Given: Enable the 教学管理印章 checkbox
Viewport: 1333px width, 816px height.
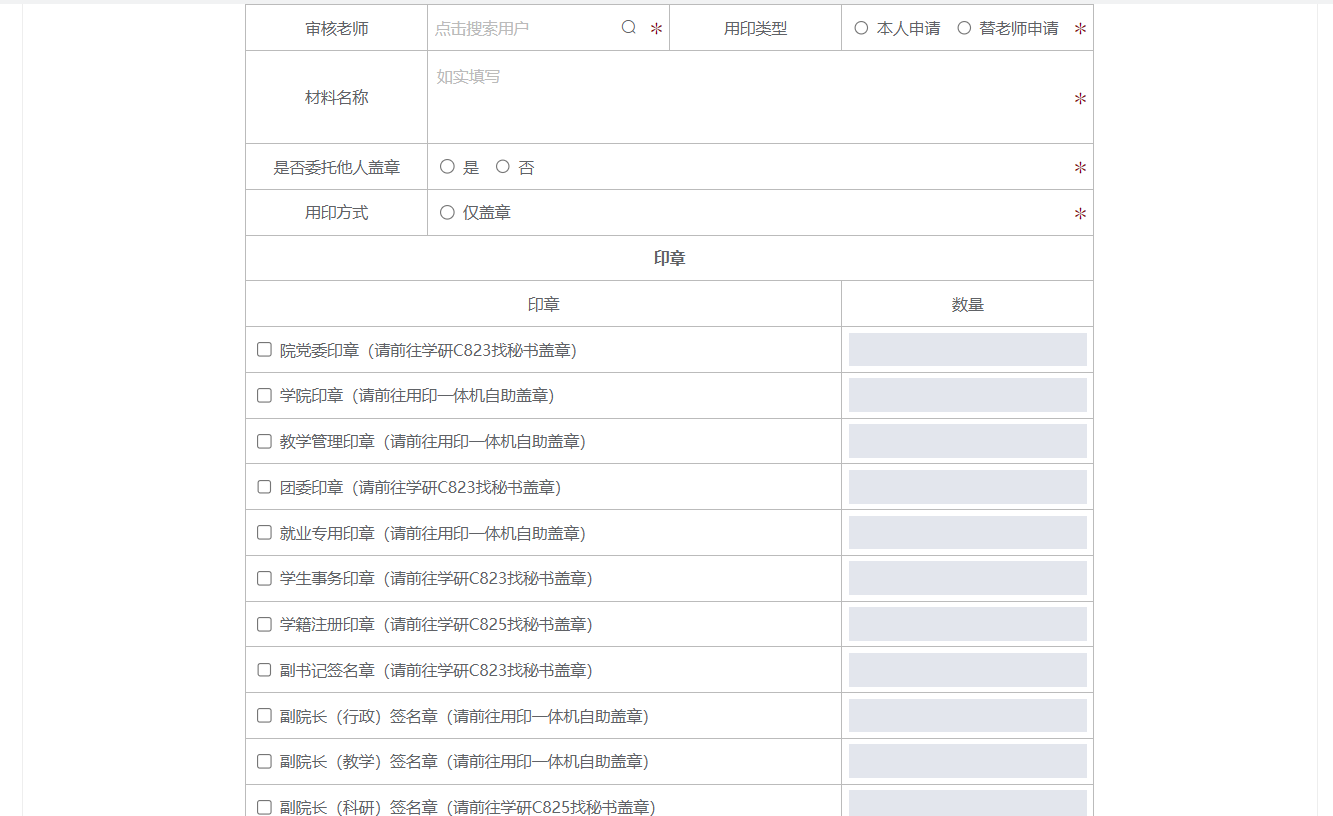Looking at the screenshot, I should pyautogui.click(x=264, y=441).
